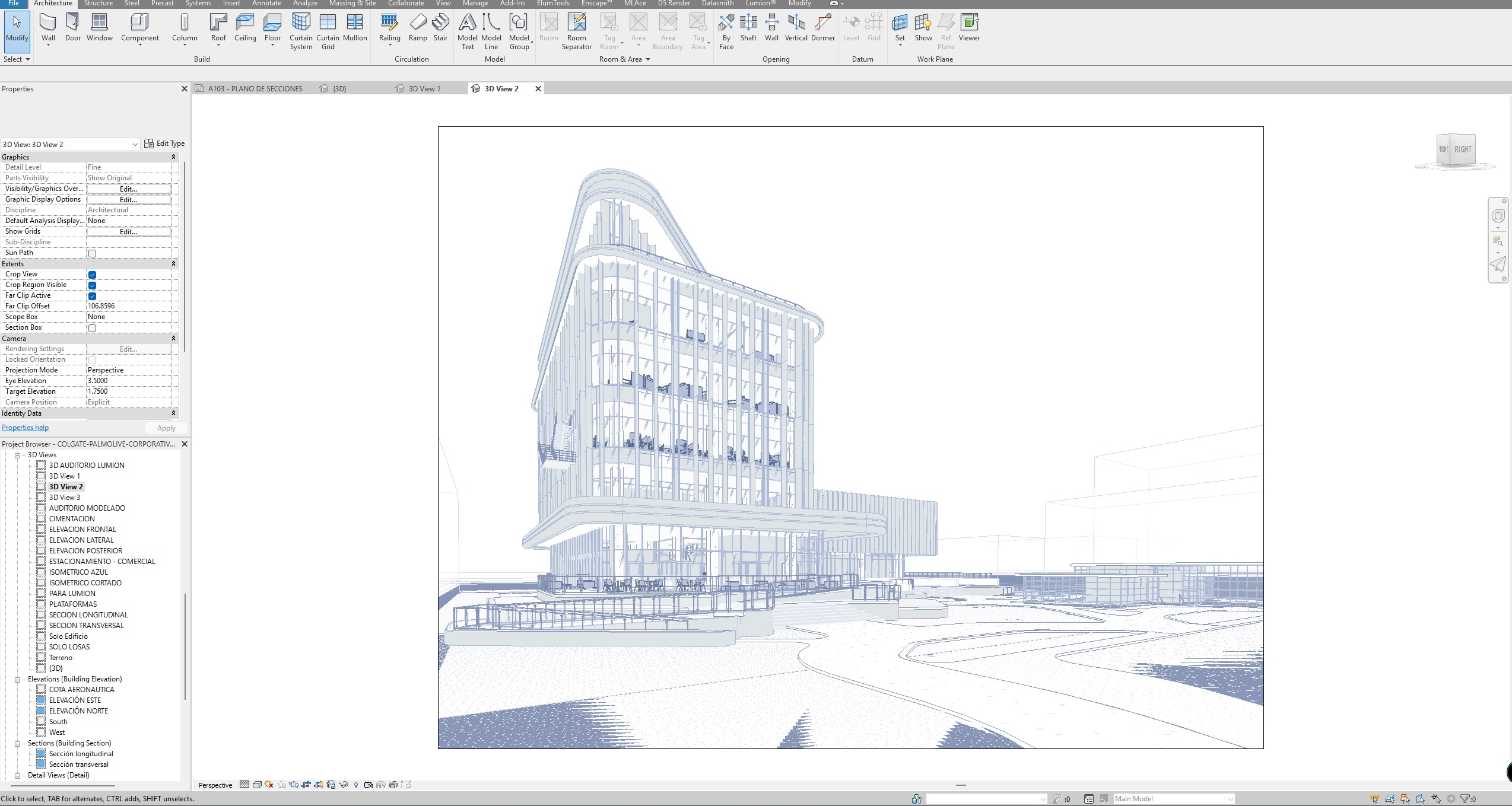Expand the Select panel dropdown

point(17,59)
